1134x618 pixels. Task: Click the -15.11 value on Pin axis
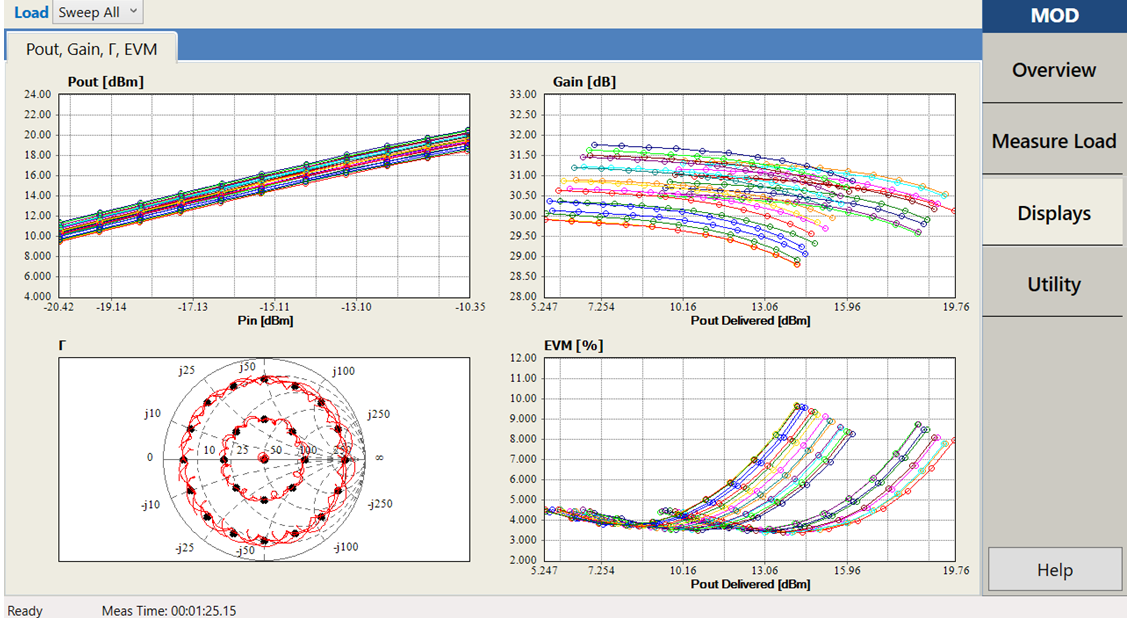(x=274, y=306)
